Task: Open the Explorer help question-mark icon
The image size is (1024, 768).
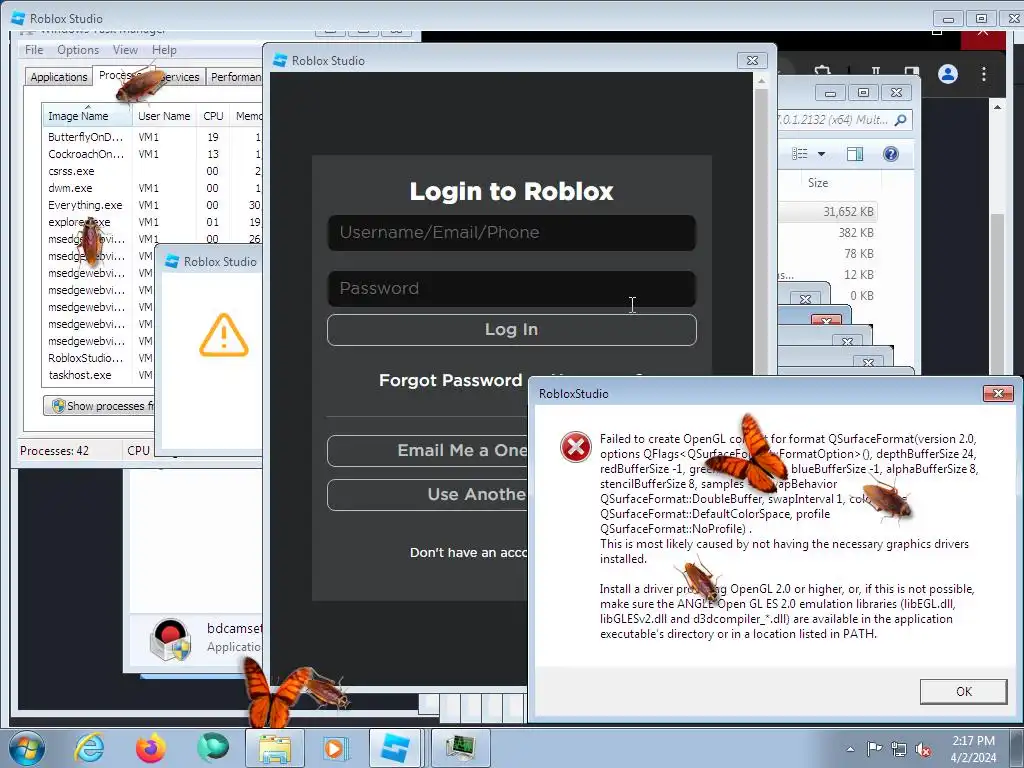Action: click(890, 153)
